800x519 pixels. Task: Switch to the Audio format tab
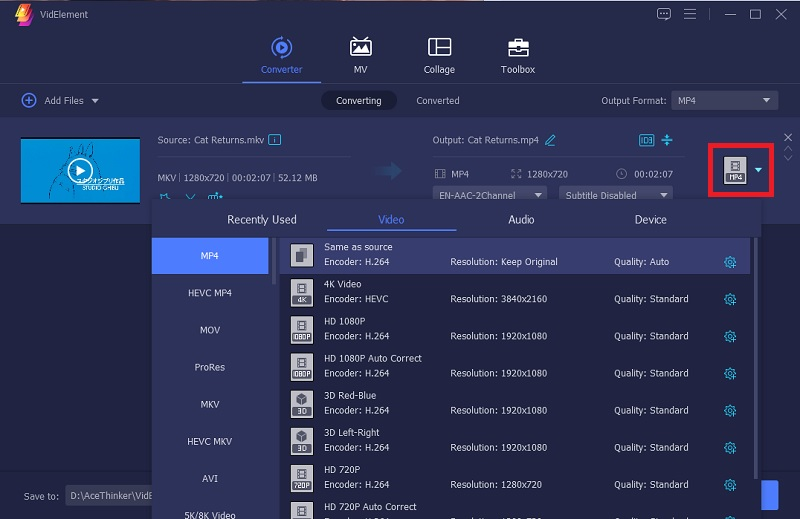coord(521,219)
